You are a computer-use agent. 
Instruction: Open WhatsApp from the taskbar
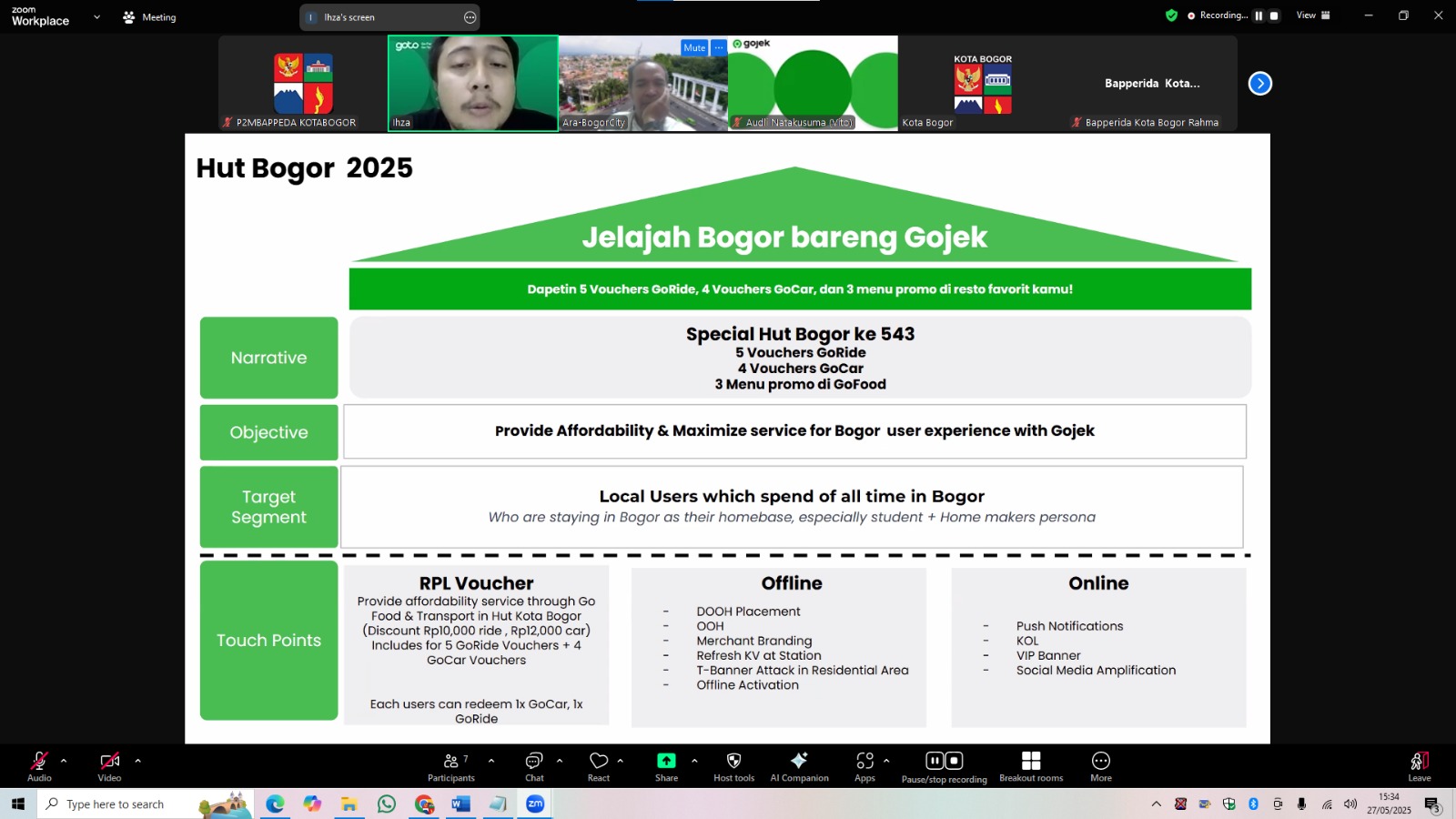click(387, 804)
